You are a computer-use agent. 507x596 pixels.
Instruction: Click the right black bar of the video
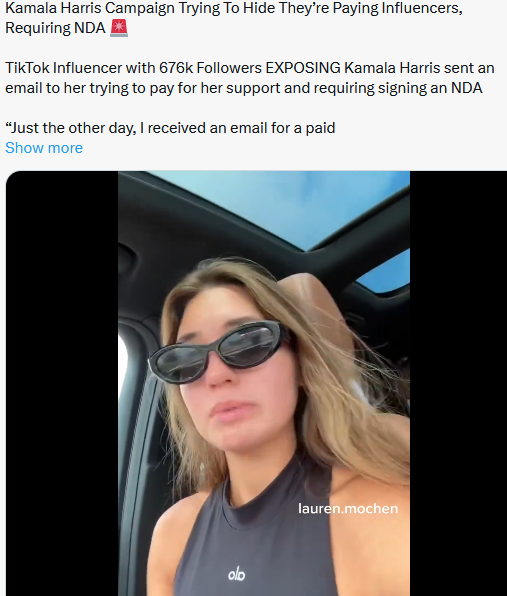(458, 383)
